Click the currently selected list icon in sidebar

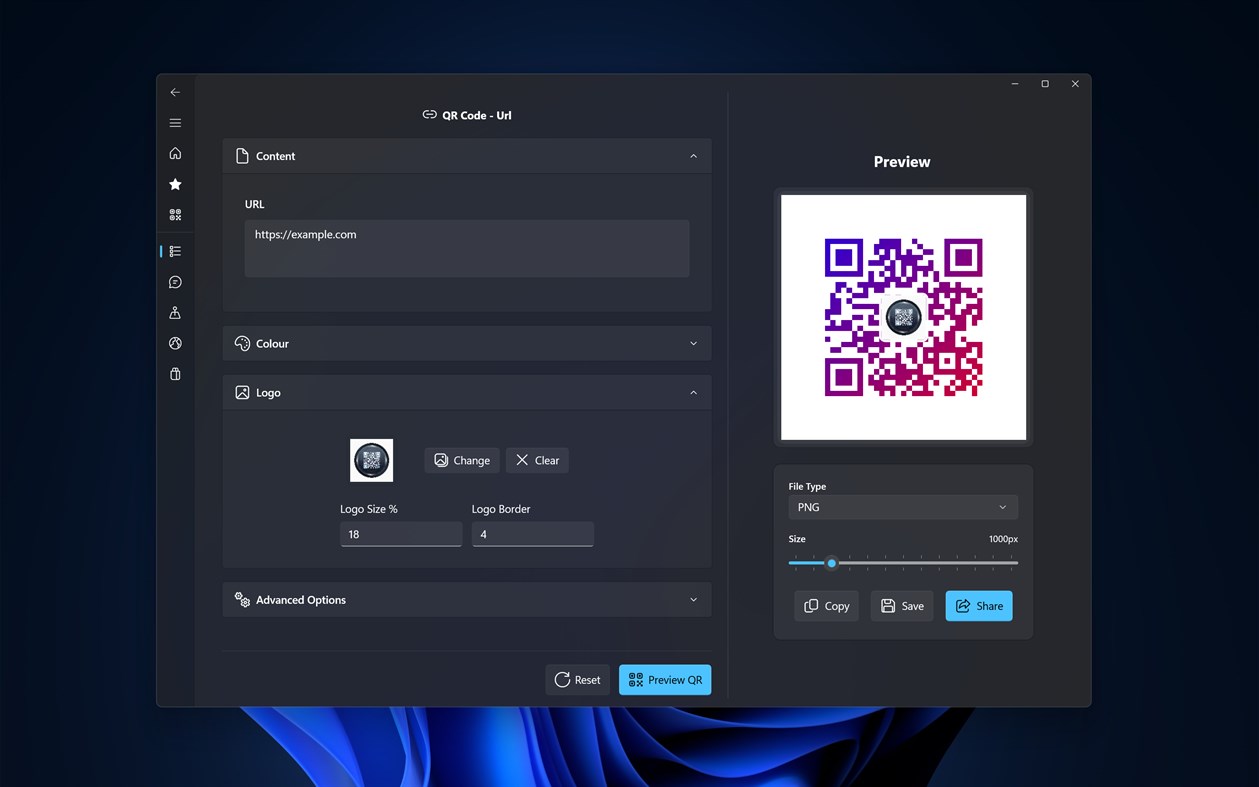point(176,251)
